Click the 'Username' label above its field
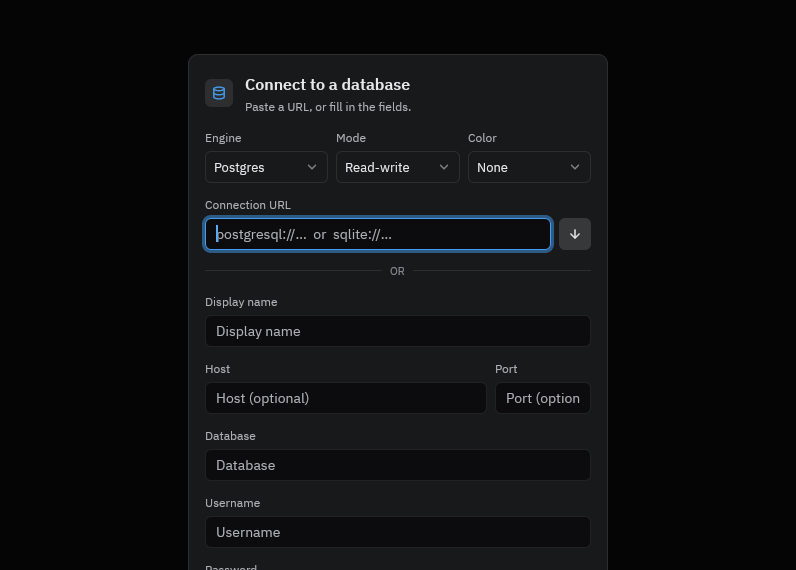 click(233, 503)
